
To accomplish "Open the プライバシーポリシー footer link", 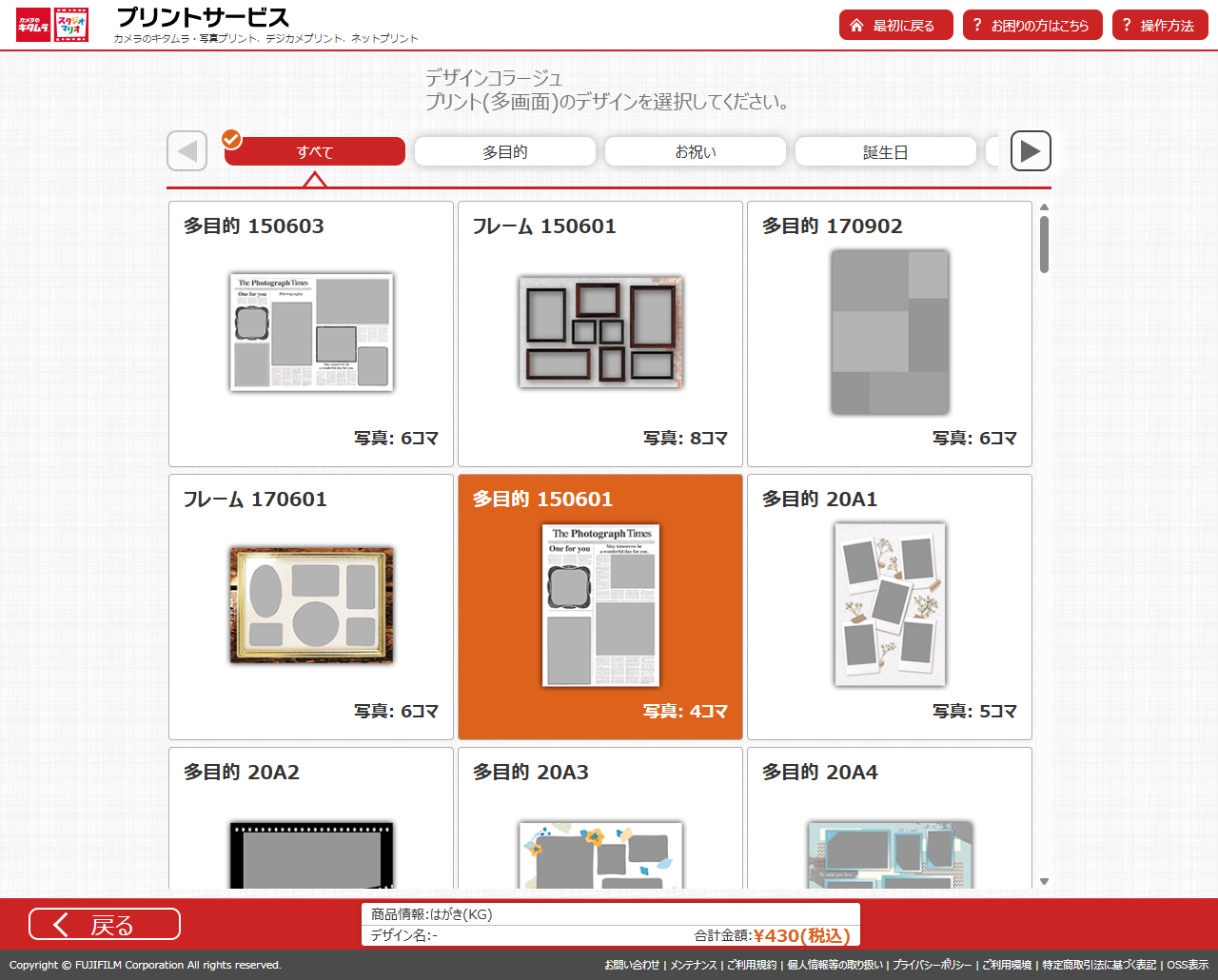I will [x=933, y=965].
